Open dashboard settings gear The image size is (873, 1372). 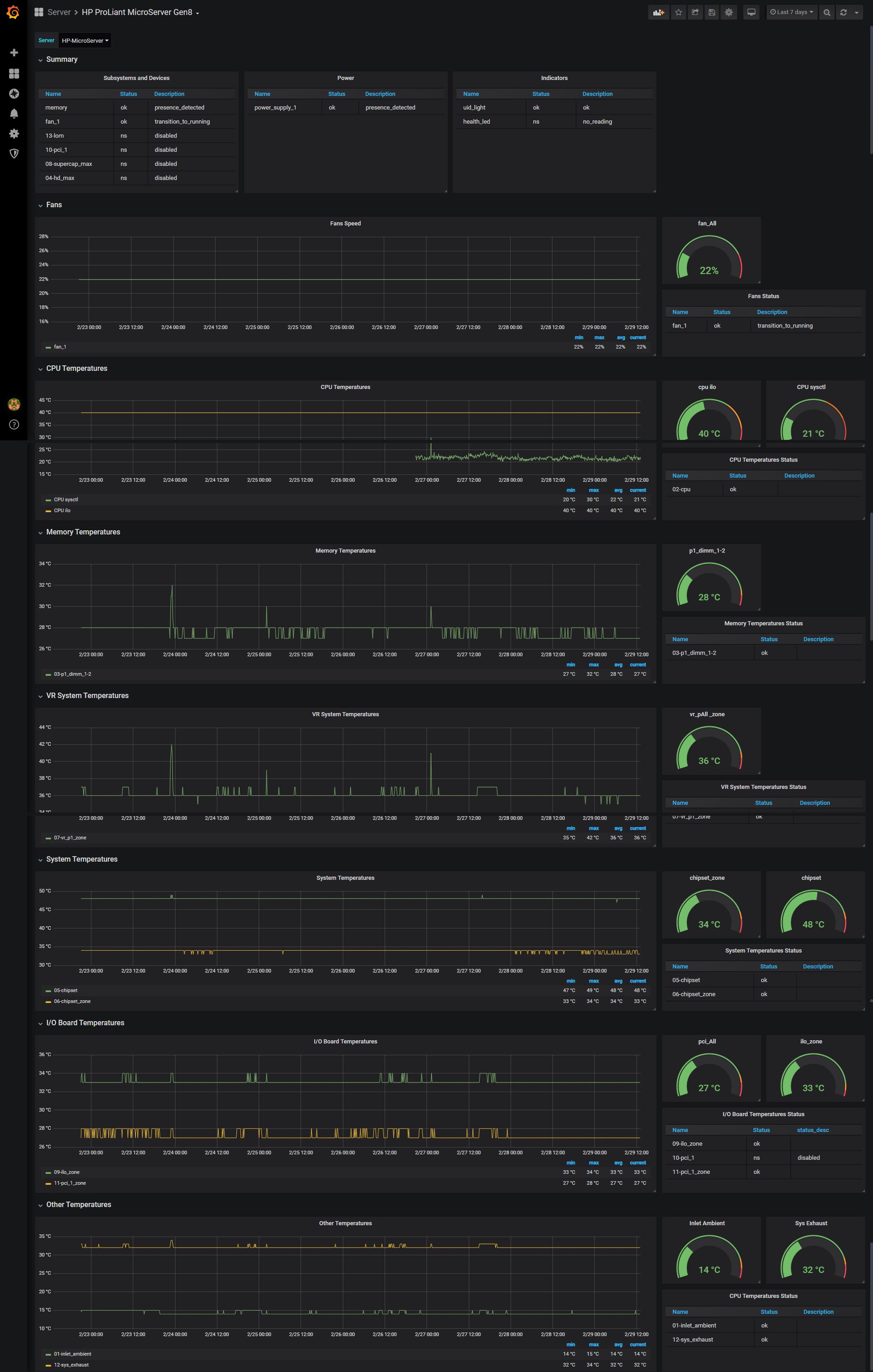[x=729, y=13]
